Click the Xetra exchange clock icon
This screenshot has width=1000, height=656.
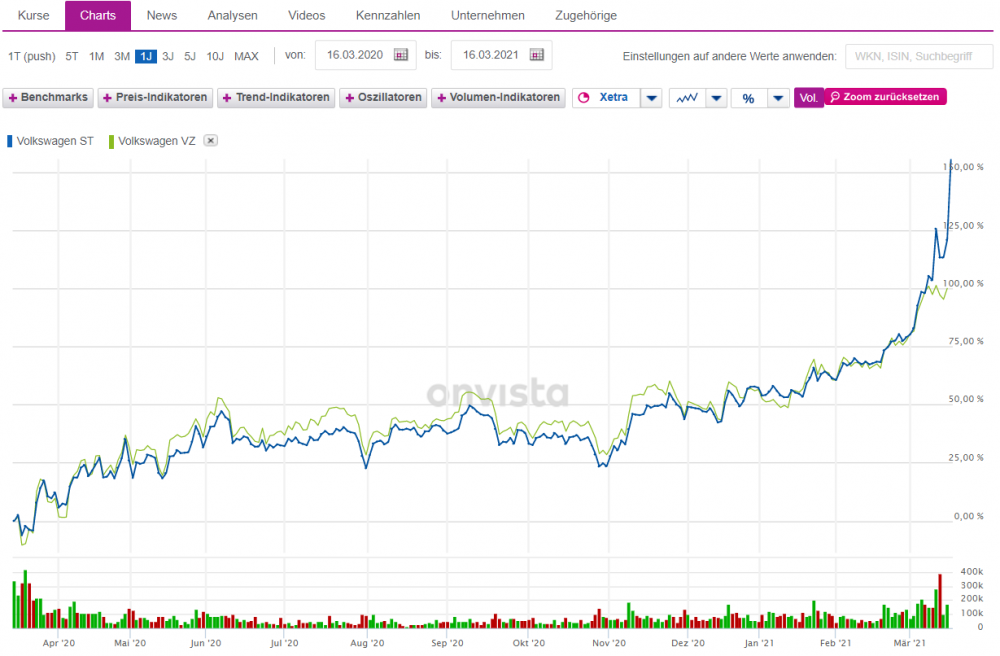tap(585, 98)
